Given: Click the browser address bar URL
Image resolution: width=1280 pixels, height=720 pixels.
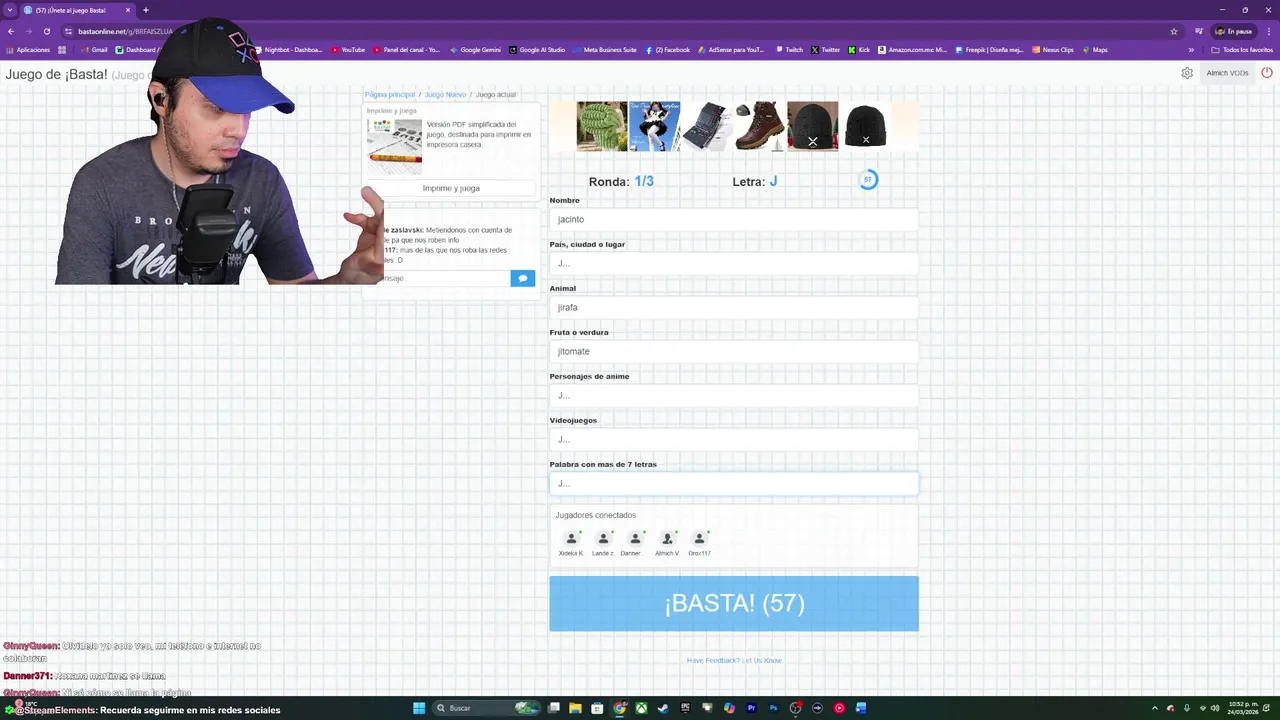Looking at the screenshot, I should click(x=125, y=31).
